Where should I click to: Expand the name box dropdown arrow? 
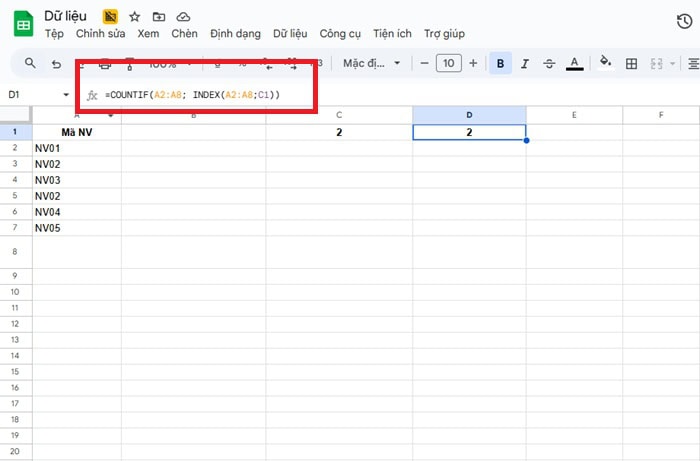66,95
